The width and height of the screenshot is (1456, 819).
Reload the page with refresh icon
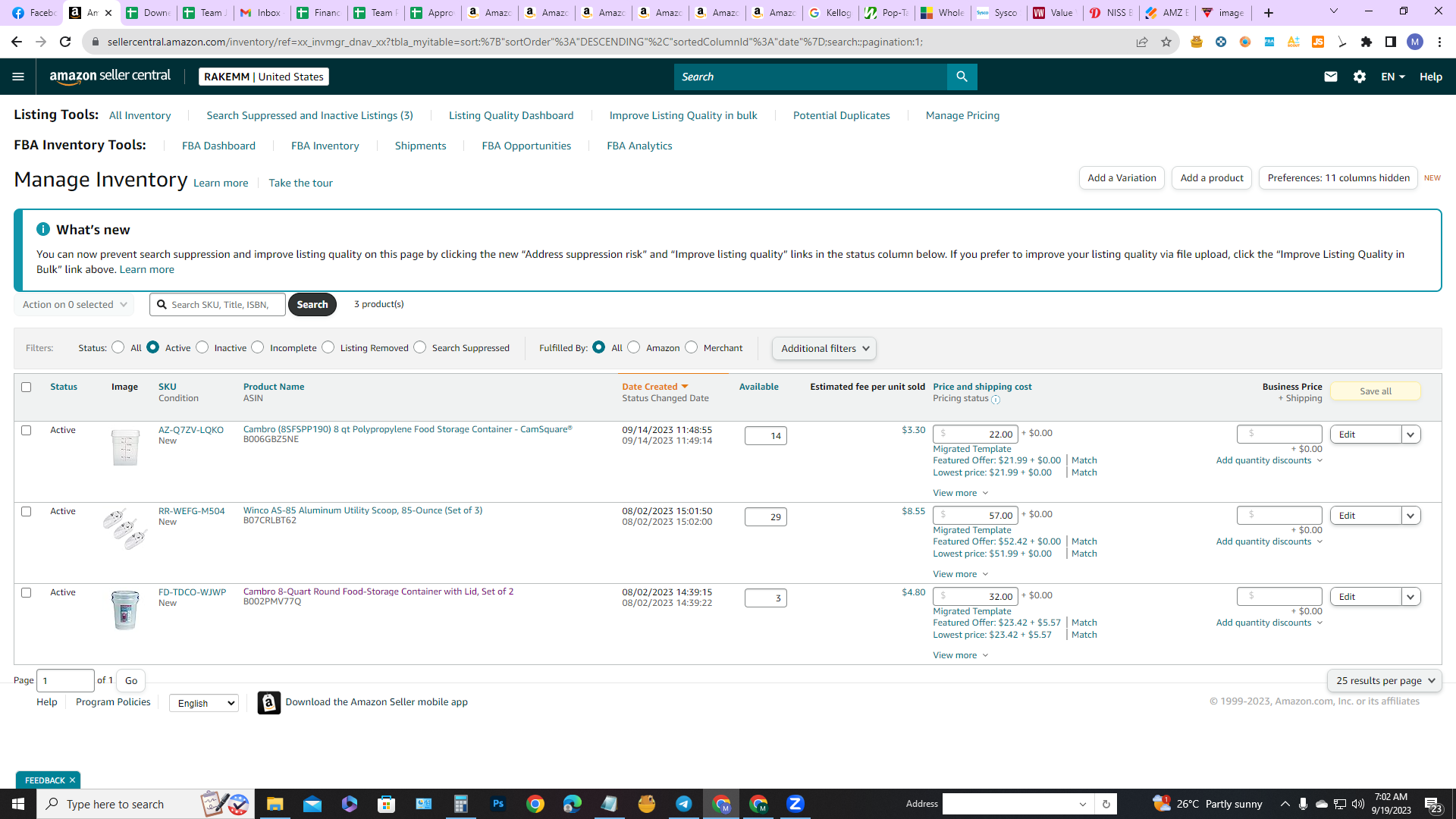tap(65, 42)
